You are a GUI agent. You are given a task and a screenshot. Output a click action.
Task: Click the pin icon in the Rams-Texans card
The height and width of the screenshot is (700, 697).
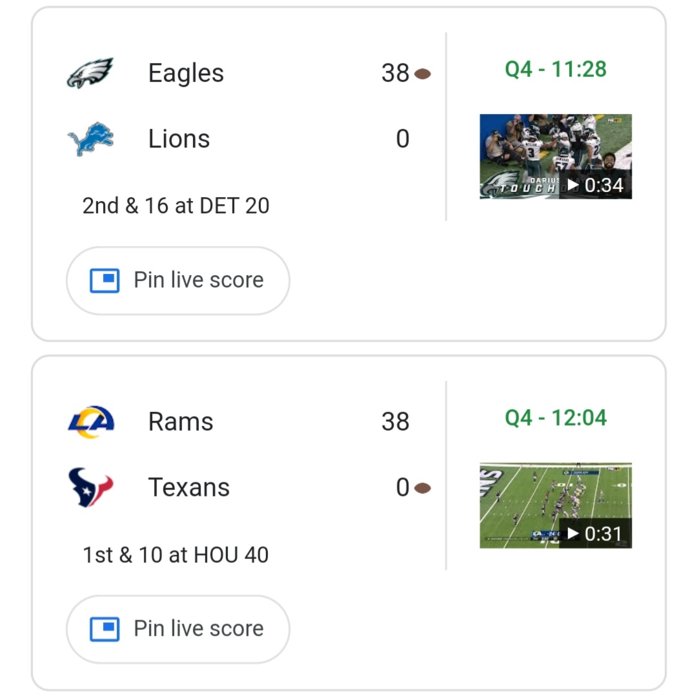[x=105, y=629]
